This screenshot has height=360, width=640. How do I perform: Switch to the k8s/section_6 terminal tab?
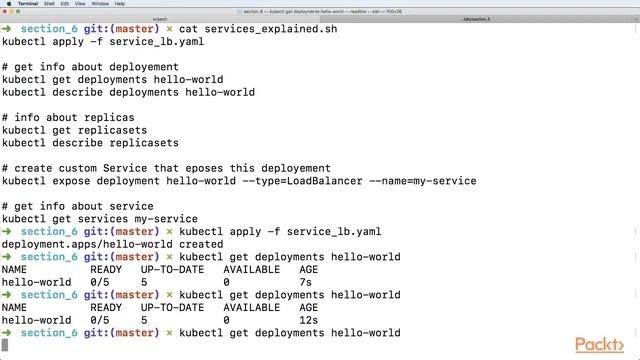[x=476, y=19]
